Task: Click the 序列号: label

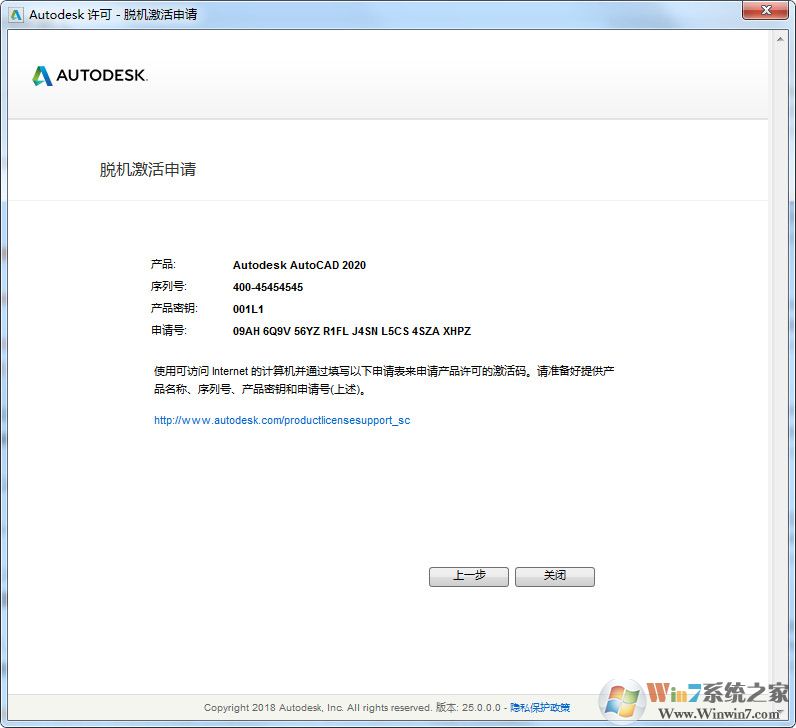Action: [169, 287]
